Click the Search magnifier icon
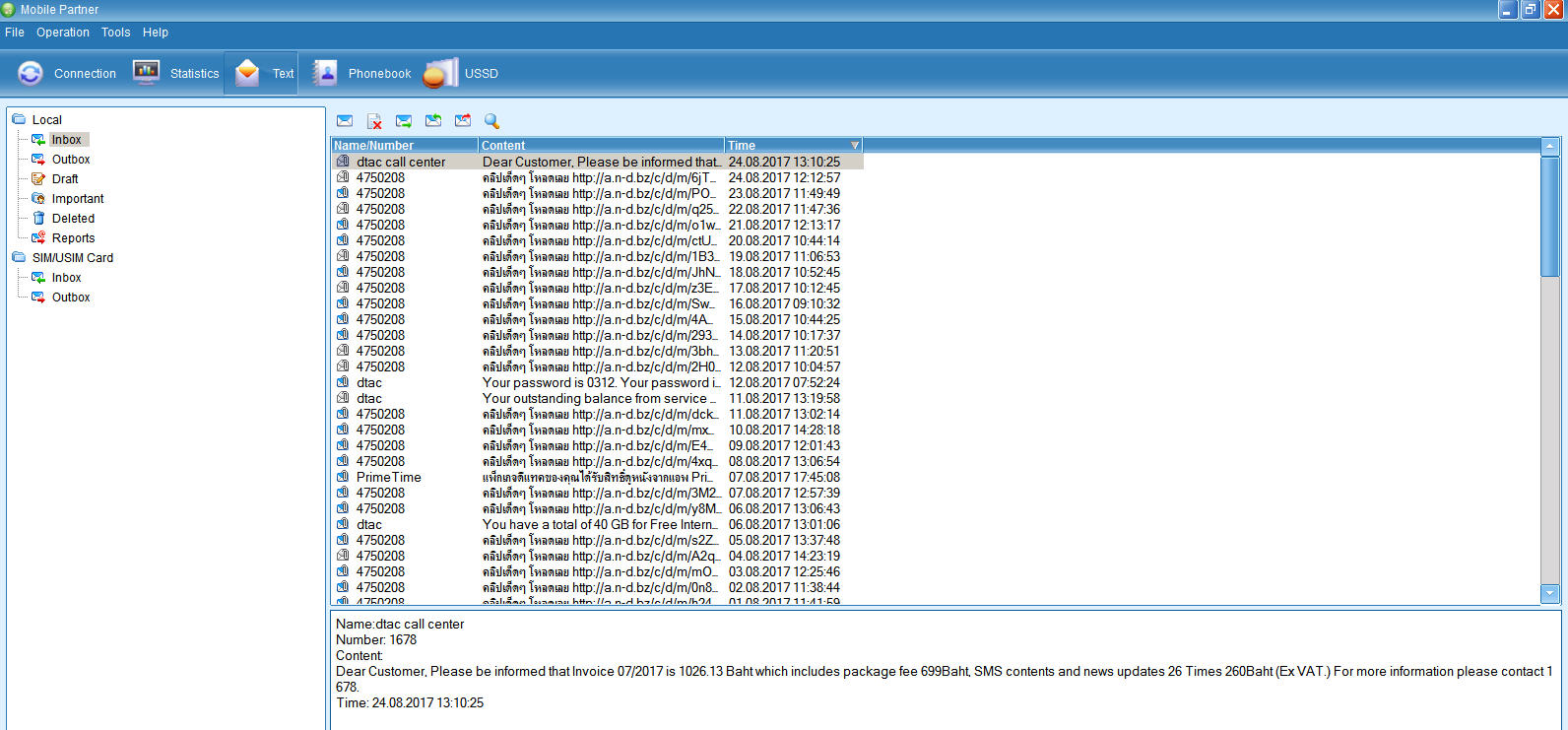1568x730 pixels. point(492,121)
